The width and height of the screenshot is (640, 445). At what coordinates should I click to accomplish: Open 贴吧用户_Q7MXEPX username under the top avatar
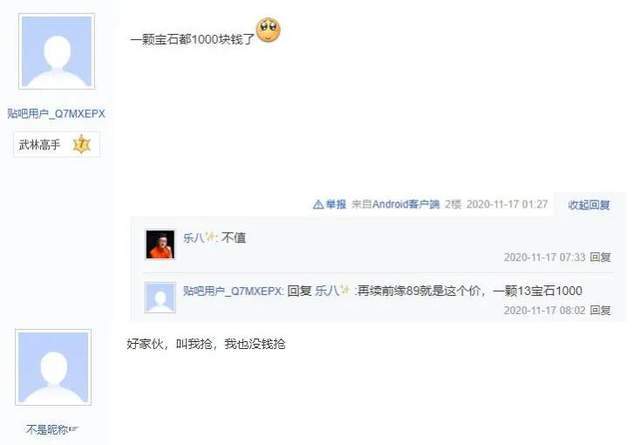(56, 113)
